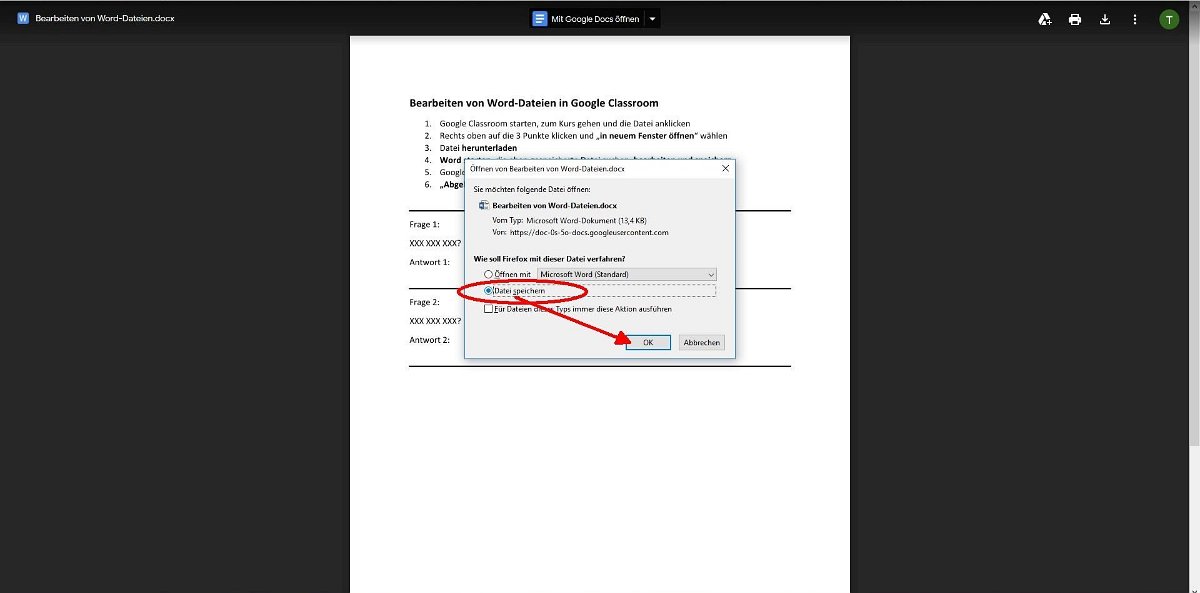Select the 'Öffnen mit' radio button
The height and width of the screenshot is (593, 1200).
click(488, 274)
